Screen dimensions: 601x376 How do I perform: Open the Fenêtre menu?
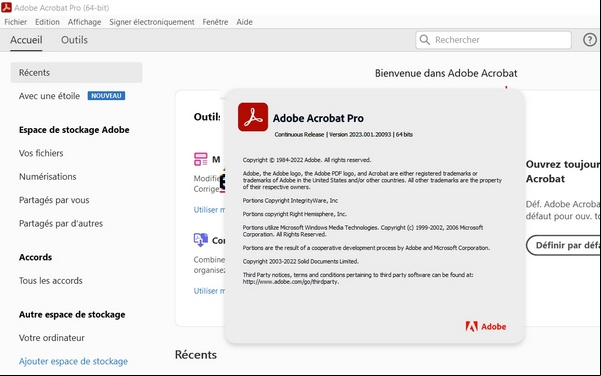point(215,22)
